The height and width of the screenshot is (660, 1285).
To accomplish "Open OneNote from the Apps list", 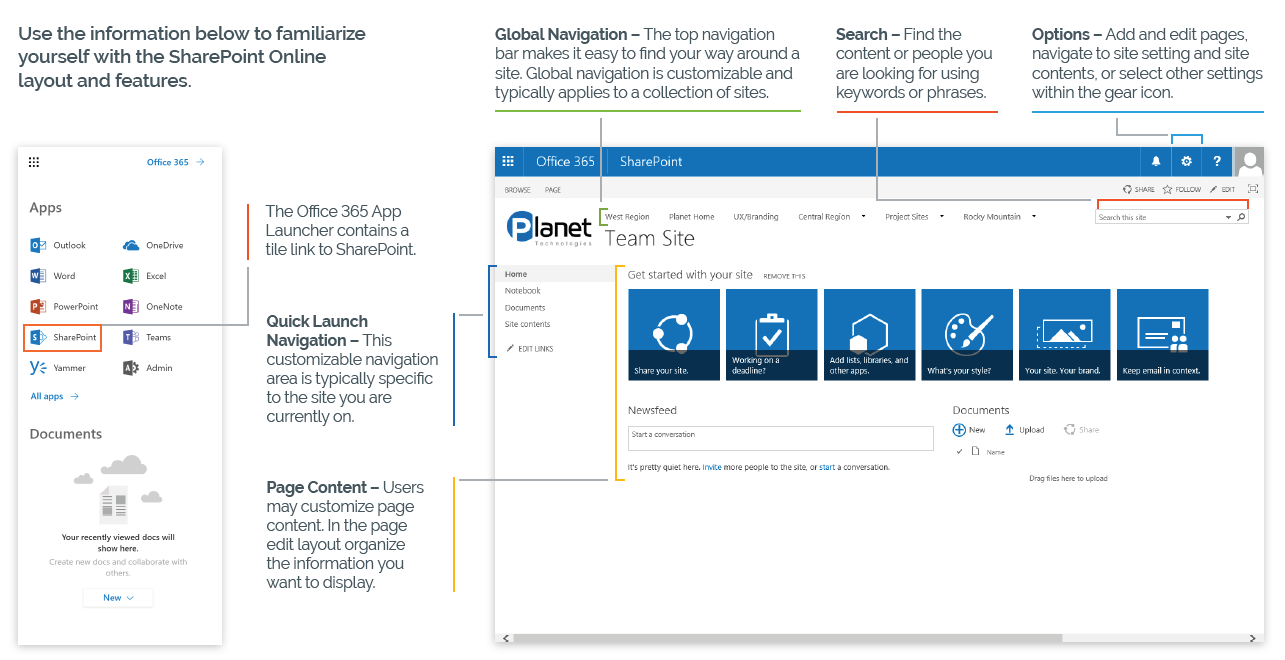I will [152, 307].
